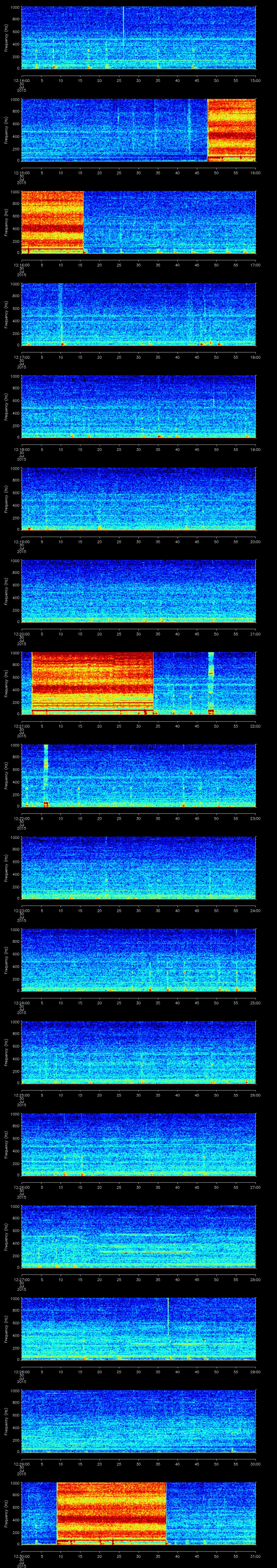The height and width of the screenshot is (1568, 277).
Task: Click the spectrogram panel starting at 12:23:00
Action: coord(138,868)
